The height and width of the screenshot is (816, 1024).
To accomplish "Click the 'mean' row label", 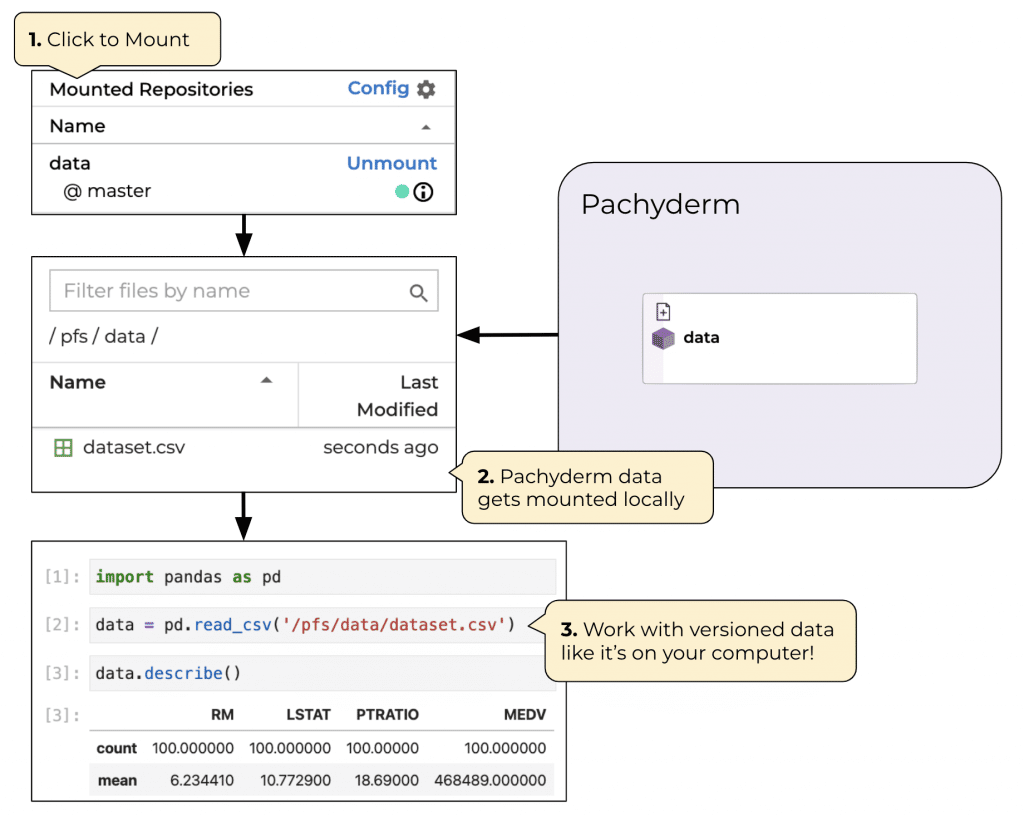I will tap(118, 781).
